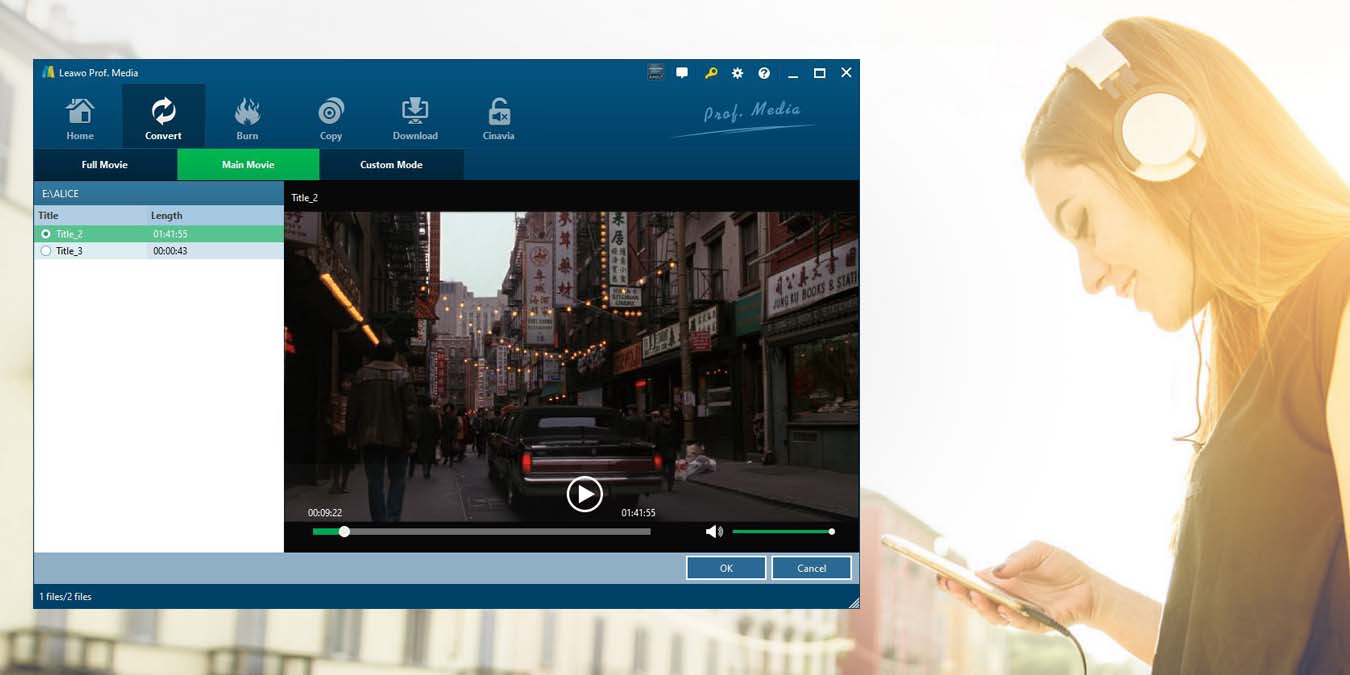Screen dimensions: 1350x675
Task: Open the Download module
Action: click(415, 118)
